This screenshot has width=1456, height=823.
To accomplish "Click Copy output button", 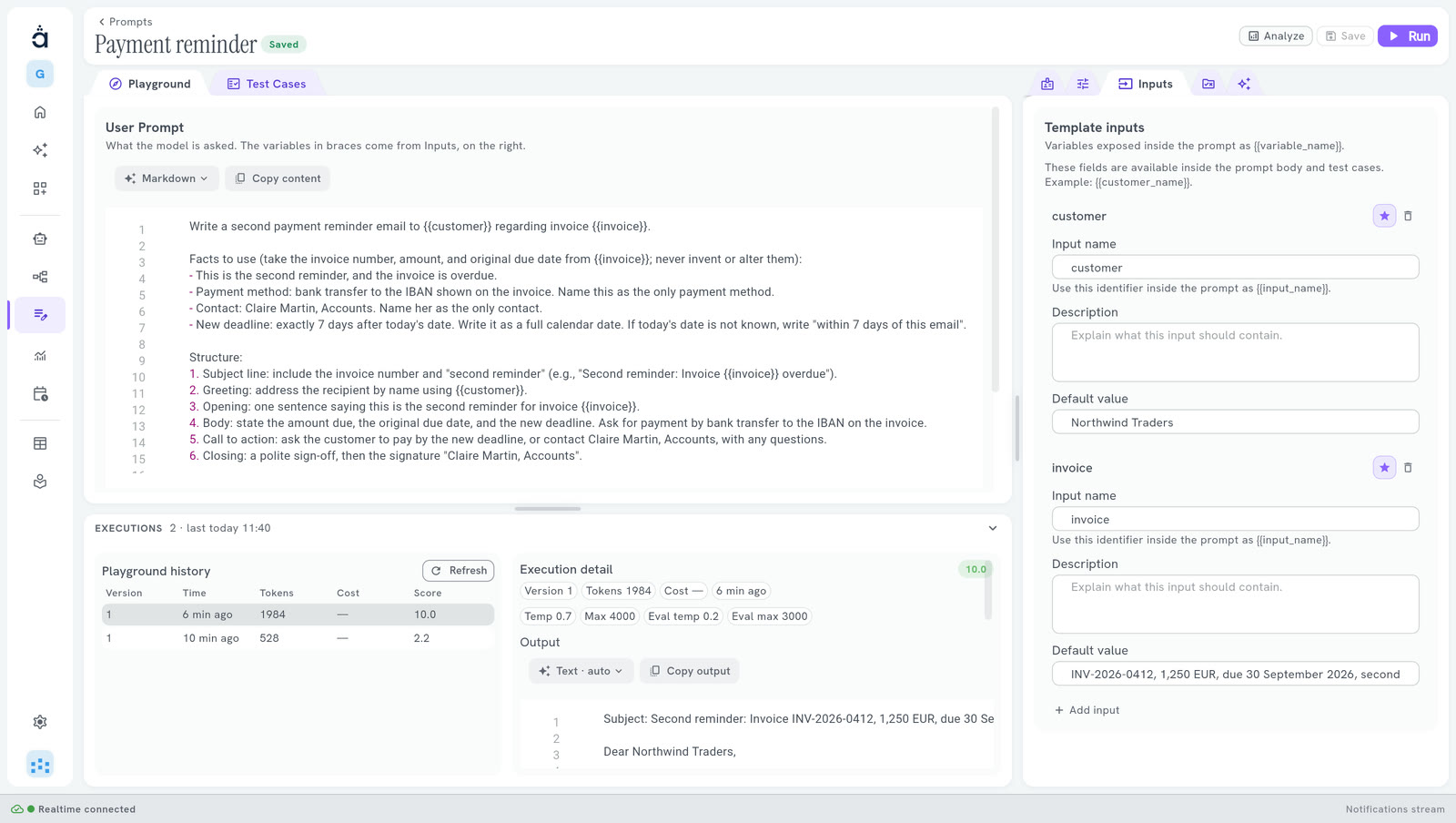I will click(x=690, y=671).
